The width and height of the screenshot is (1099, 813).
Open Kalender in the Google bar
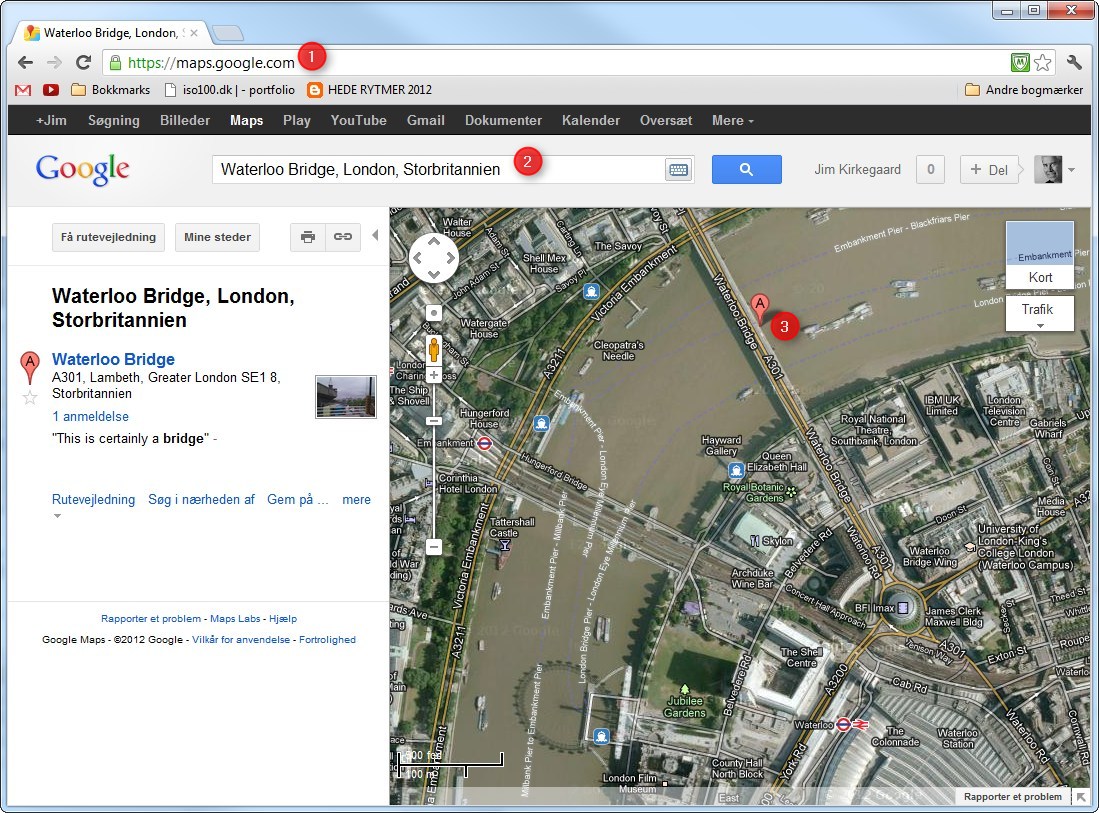tap(591, 121)
